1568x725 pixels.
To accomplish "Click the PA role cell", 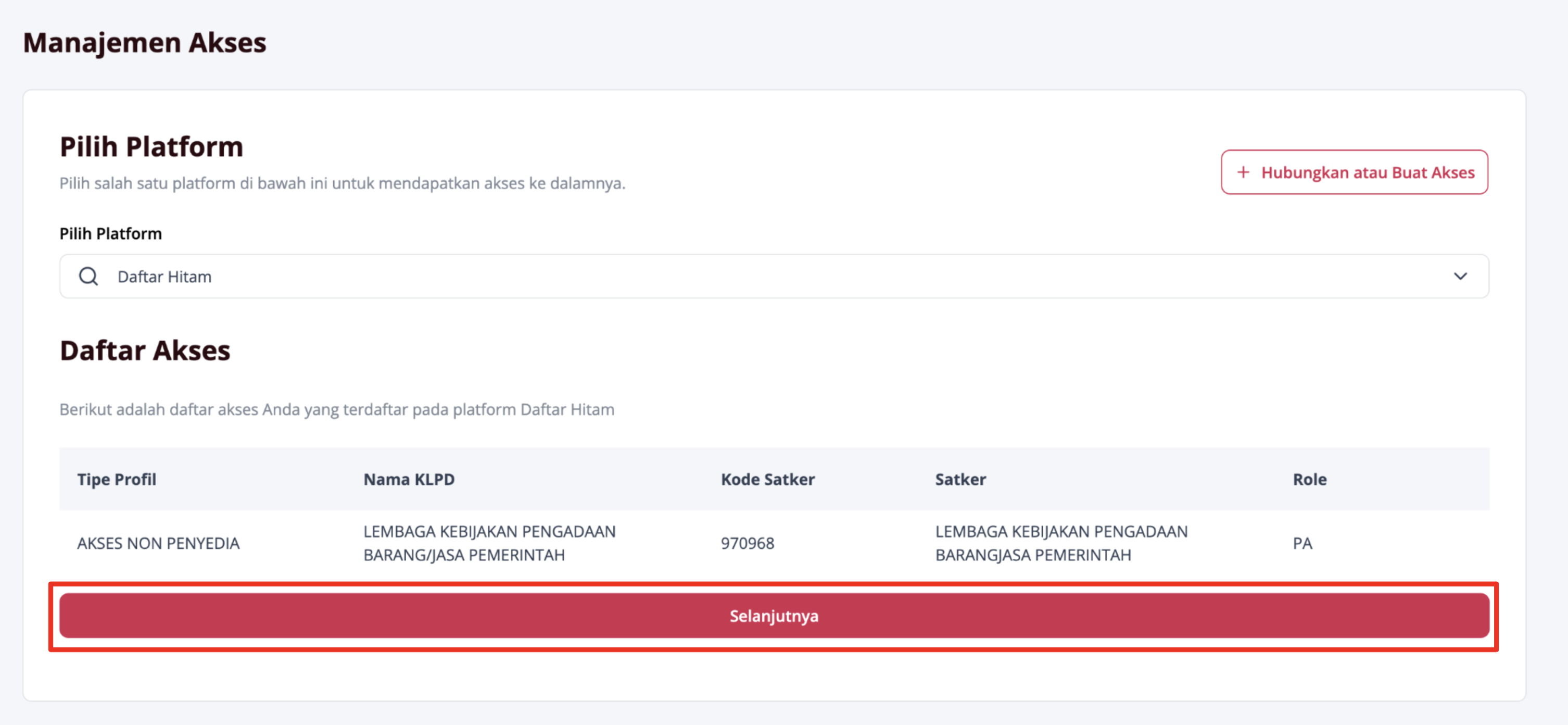I will point(1302,543).
